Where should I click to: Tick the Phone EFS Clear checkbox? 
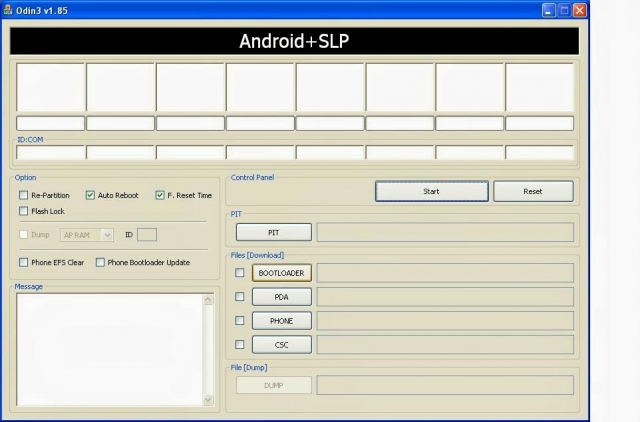tap(24, 262)
